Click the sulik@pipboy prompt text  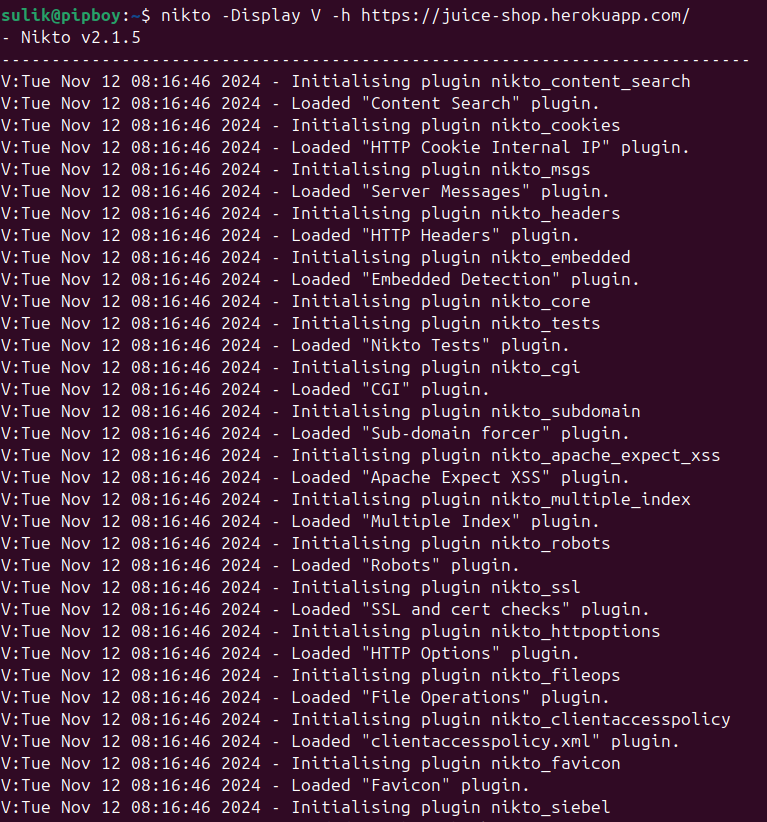point(61,16)
